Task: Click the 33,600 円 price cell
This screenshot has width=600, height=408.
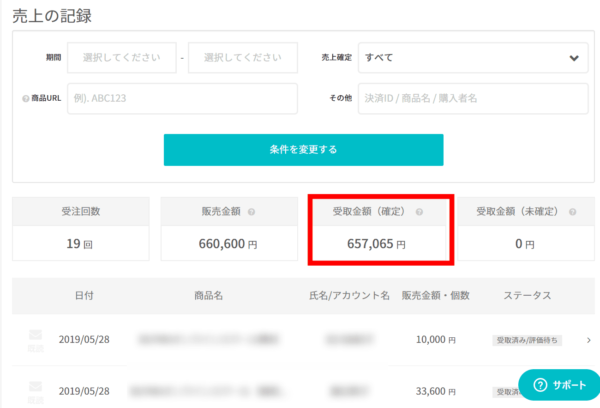Action: [x=436, y=391]
